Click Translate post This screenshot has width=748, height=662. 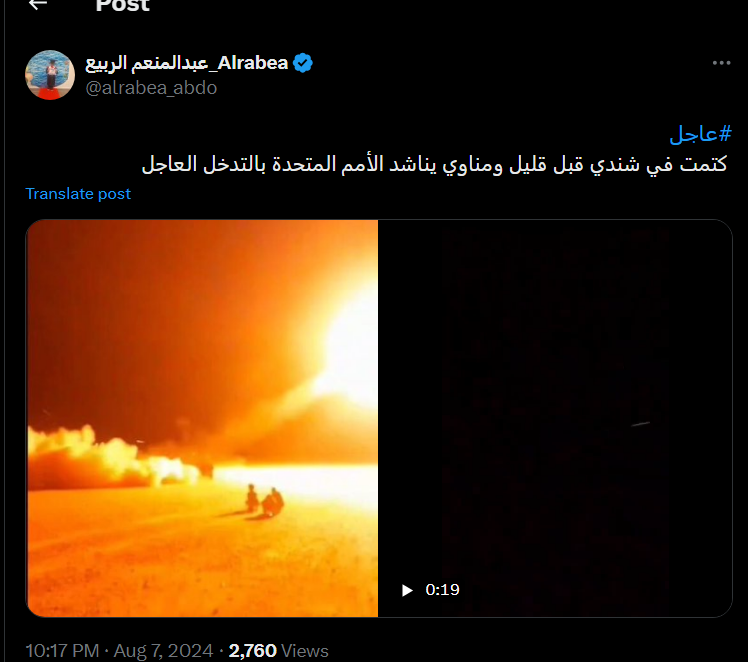(x=78, y=194)
